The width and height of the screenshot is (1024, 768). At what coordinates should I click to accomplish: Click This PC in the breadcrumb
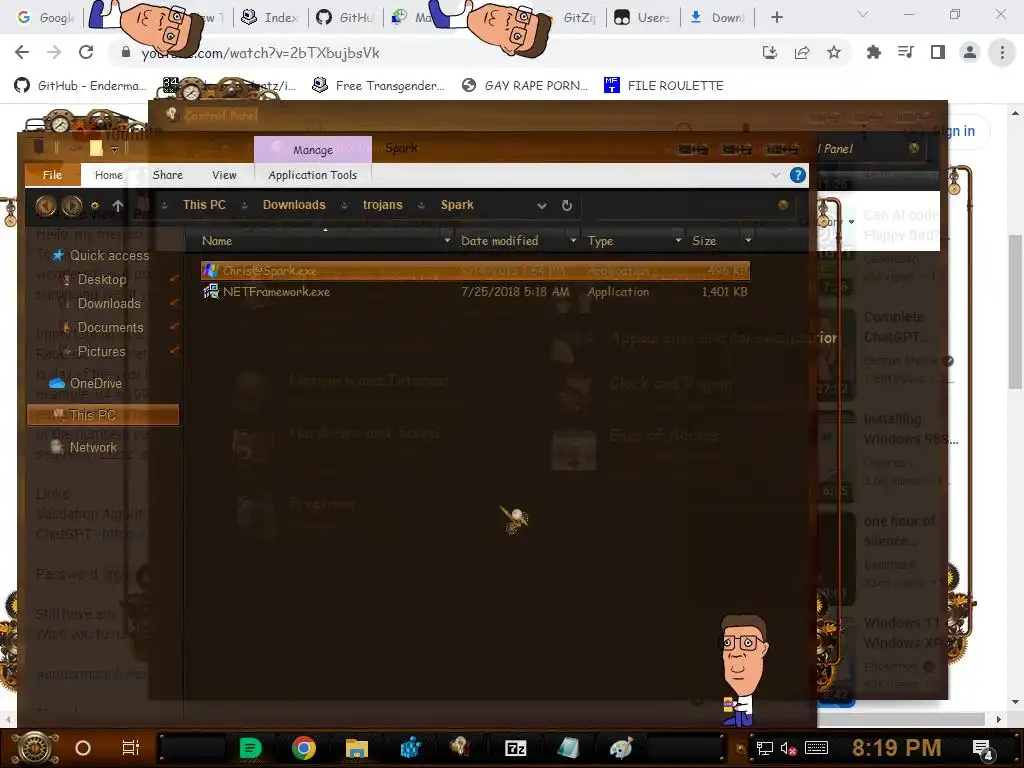coord(204,205)
